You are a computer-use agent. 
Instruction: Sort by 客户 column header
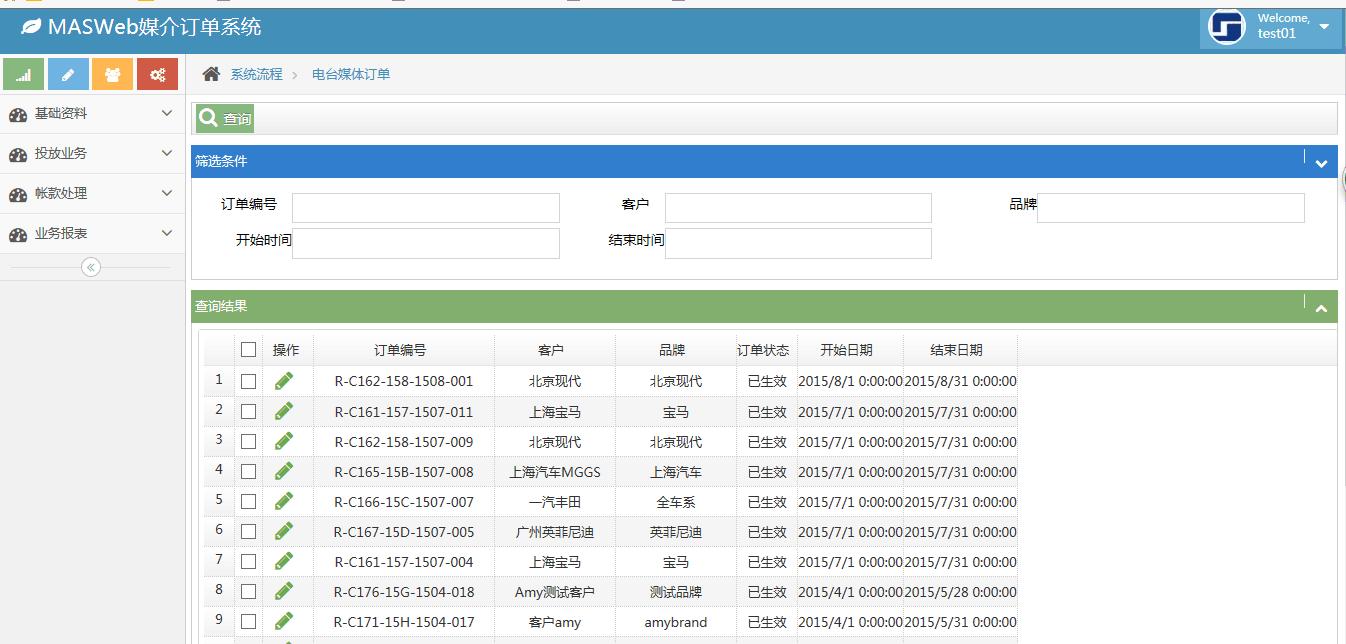[x=551, y=350]
